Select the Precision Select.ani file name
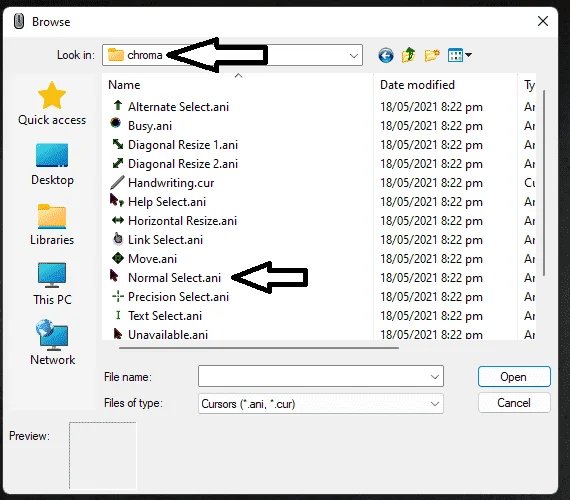This screenshot has height=500, width=570. [x=178, y=297]
